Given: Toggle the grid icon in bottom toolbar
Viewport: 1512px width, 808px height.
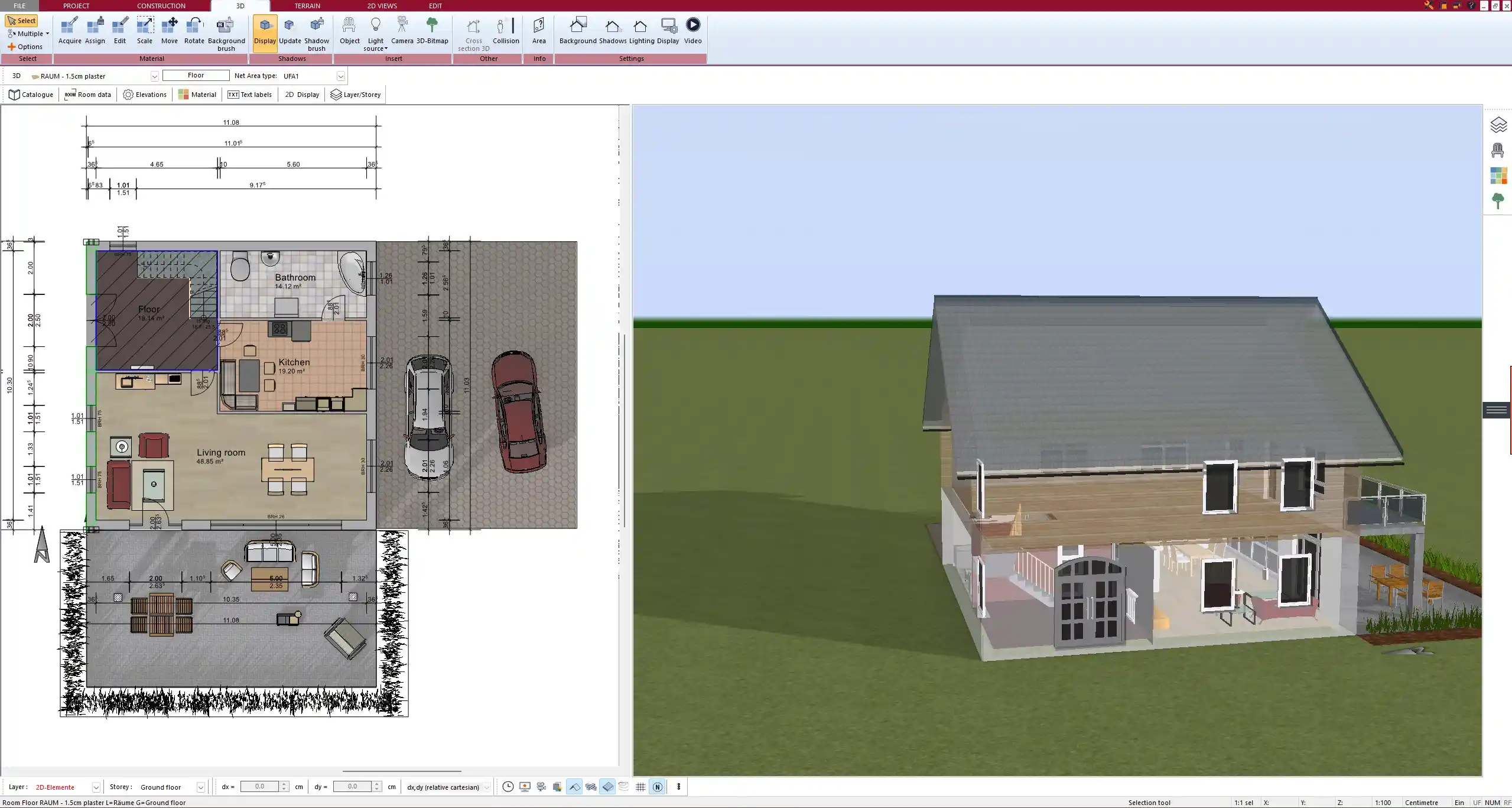Looking at the screenshot, I should pos(640,787).
